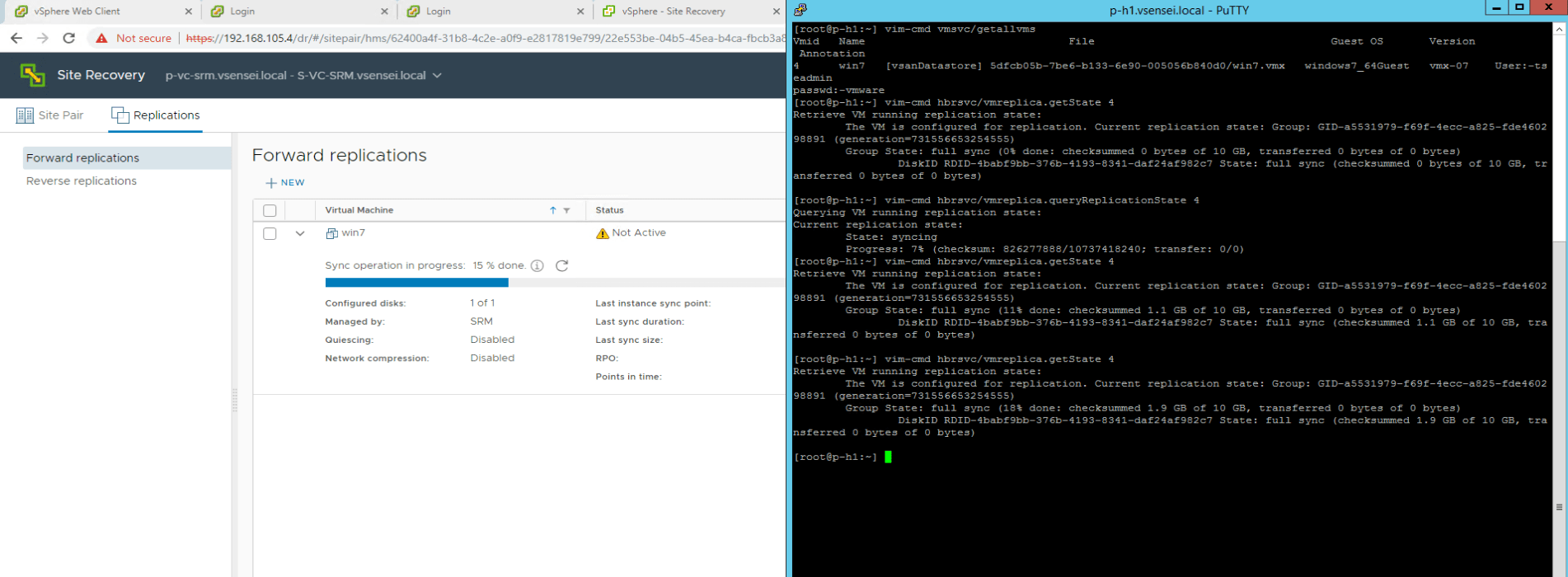The width and height of the screenshot is (1568, 577).
Task: Click NEW to add a replication
Action: pyautogui.click(x=284, y=182)
